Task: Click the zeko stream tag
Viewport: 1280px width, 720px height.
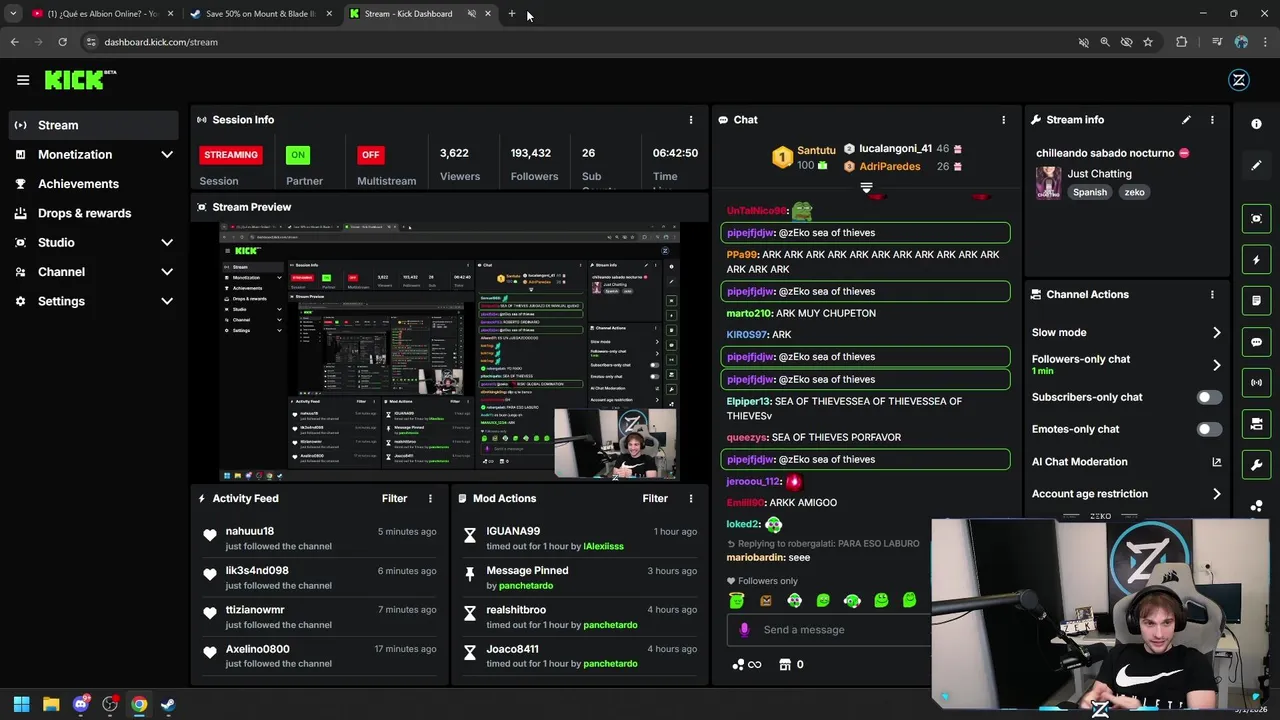Action: click(x=1134, y=192)
